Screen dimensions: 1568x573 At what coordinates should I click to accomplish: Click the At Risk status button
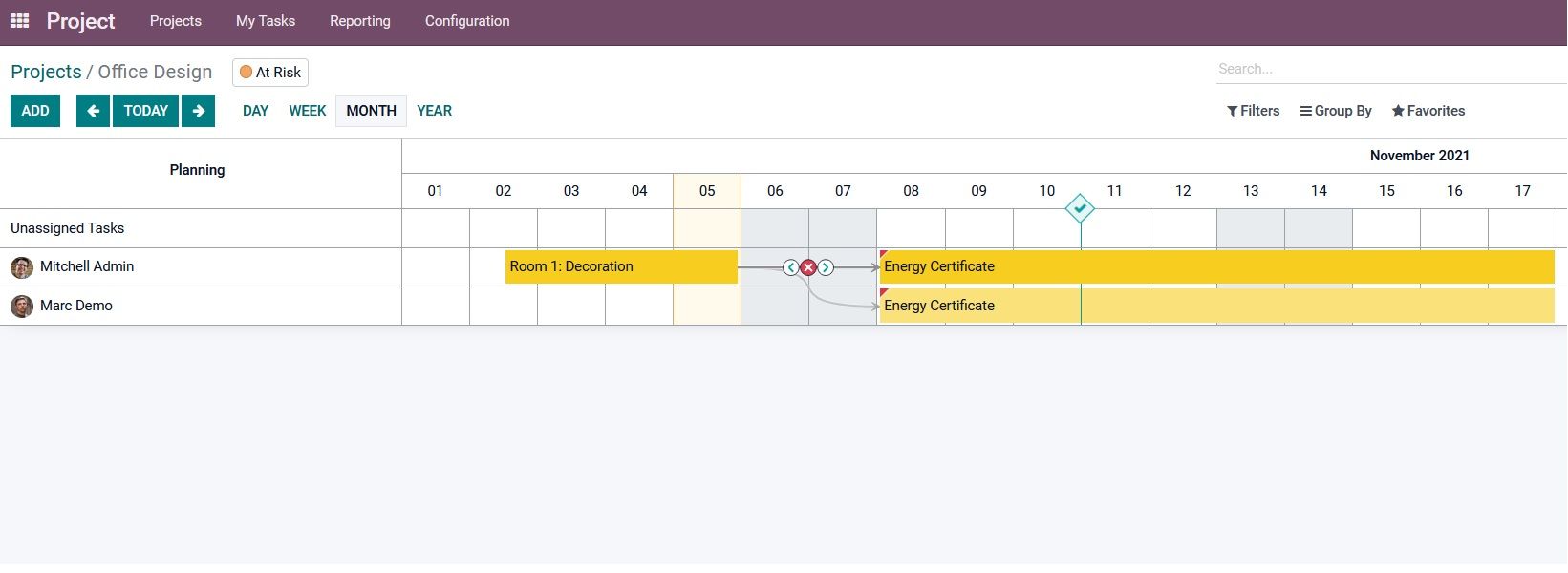(x=270, y=73)
